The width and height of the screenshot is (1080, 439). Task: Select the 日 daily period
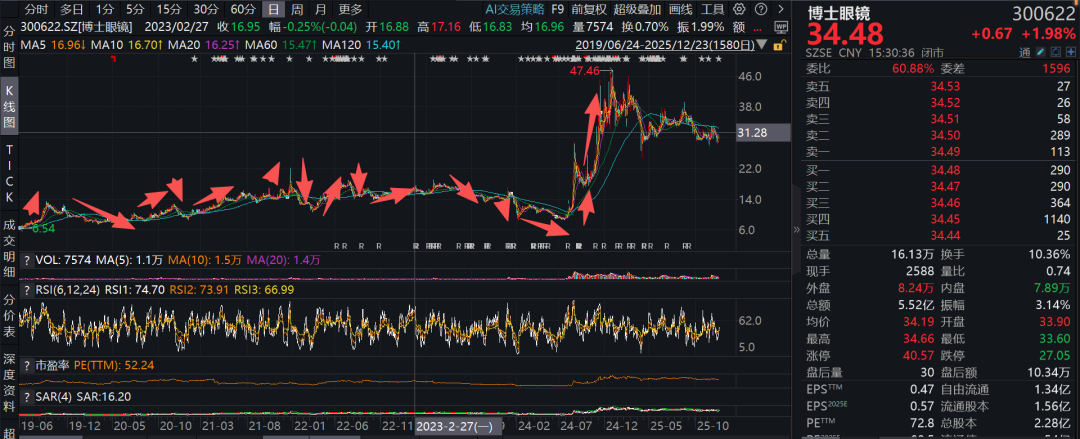[273, 9]
